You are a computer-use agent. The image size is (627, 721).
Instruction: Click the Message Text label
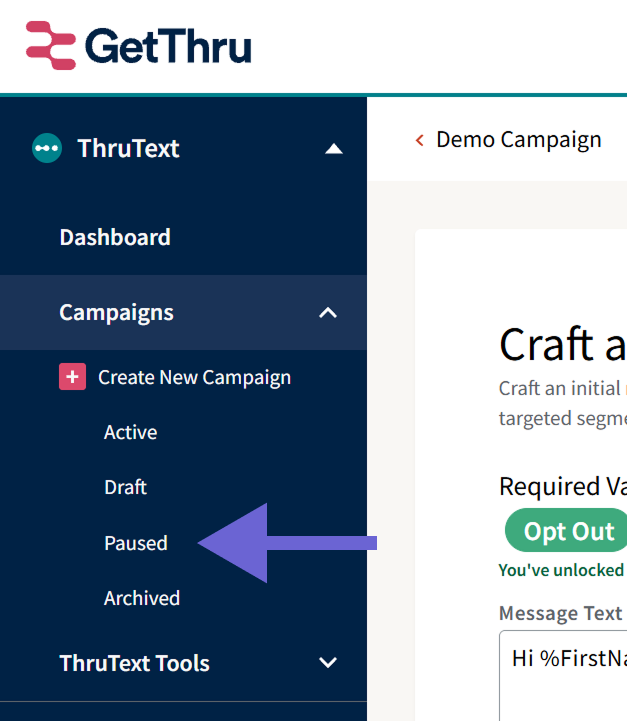tap(560, 613)
